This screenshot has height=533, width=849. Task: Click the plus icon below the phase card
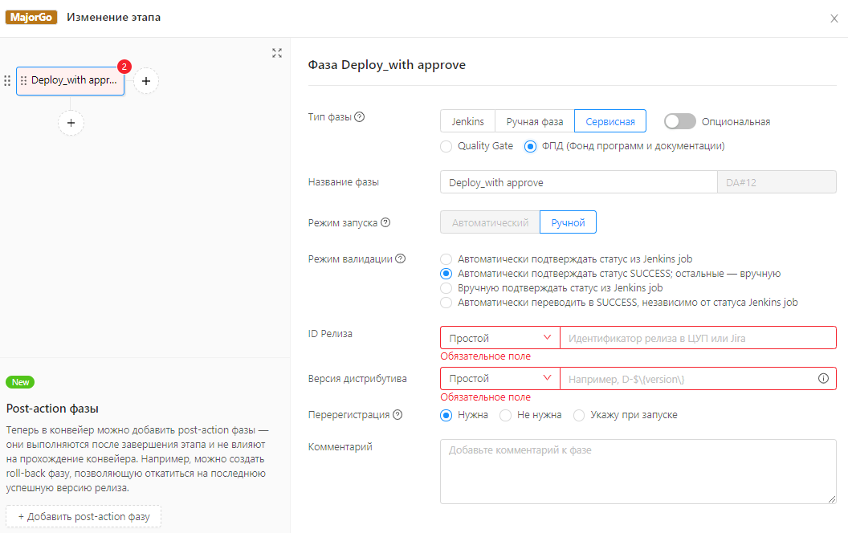70,122
